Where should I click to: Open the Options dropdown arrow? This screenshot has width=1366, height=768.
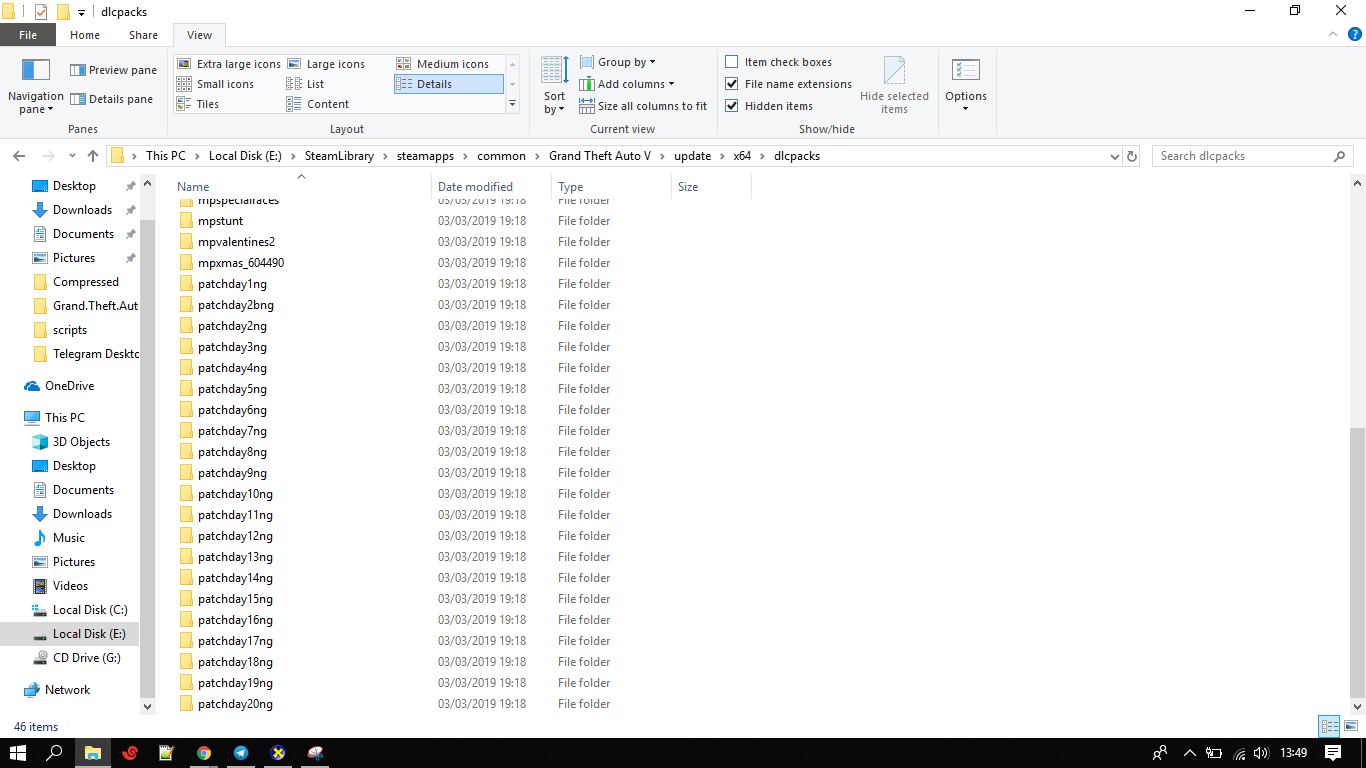pyautogui.click(x=966, y=109)
